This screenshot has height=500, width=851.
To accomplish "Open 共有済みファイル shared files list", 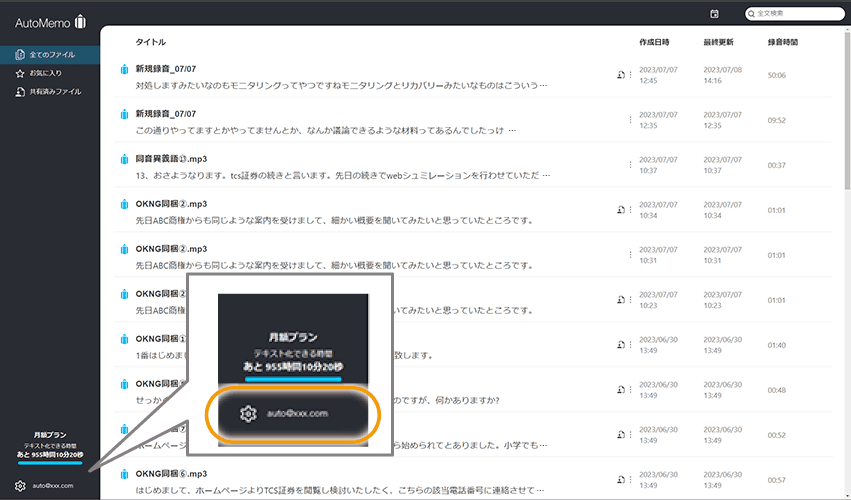I will [54, 92].
